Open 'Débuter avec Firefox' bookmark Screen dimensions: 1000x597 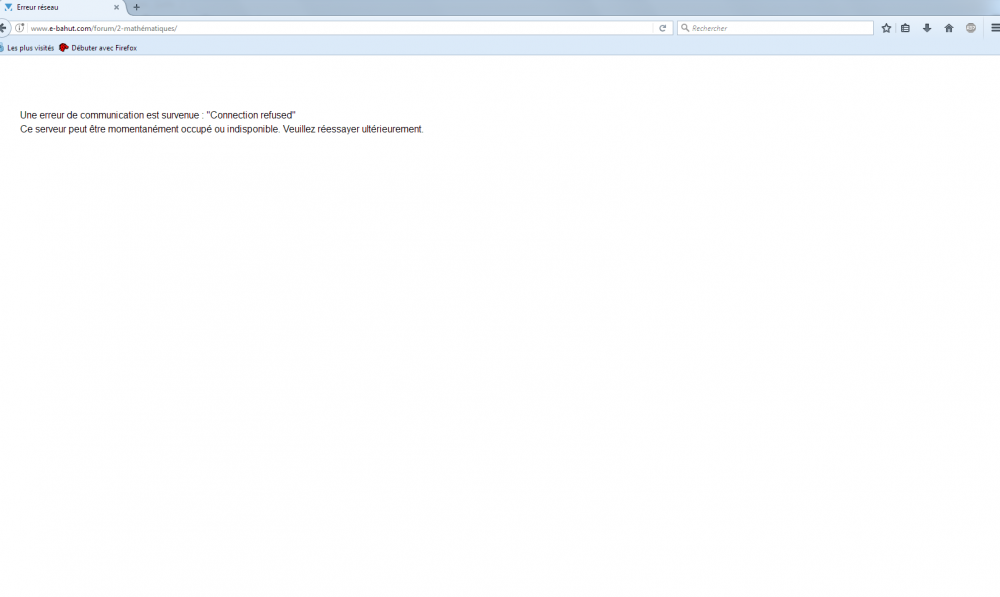pyautogui.click(x=103, y=48)
